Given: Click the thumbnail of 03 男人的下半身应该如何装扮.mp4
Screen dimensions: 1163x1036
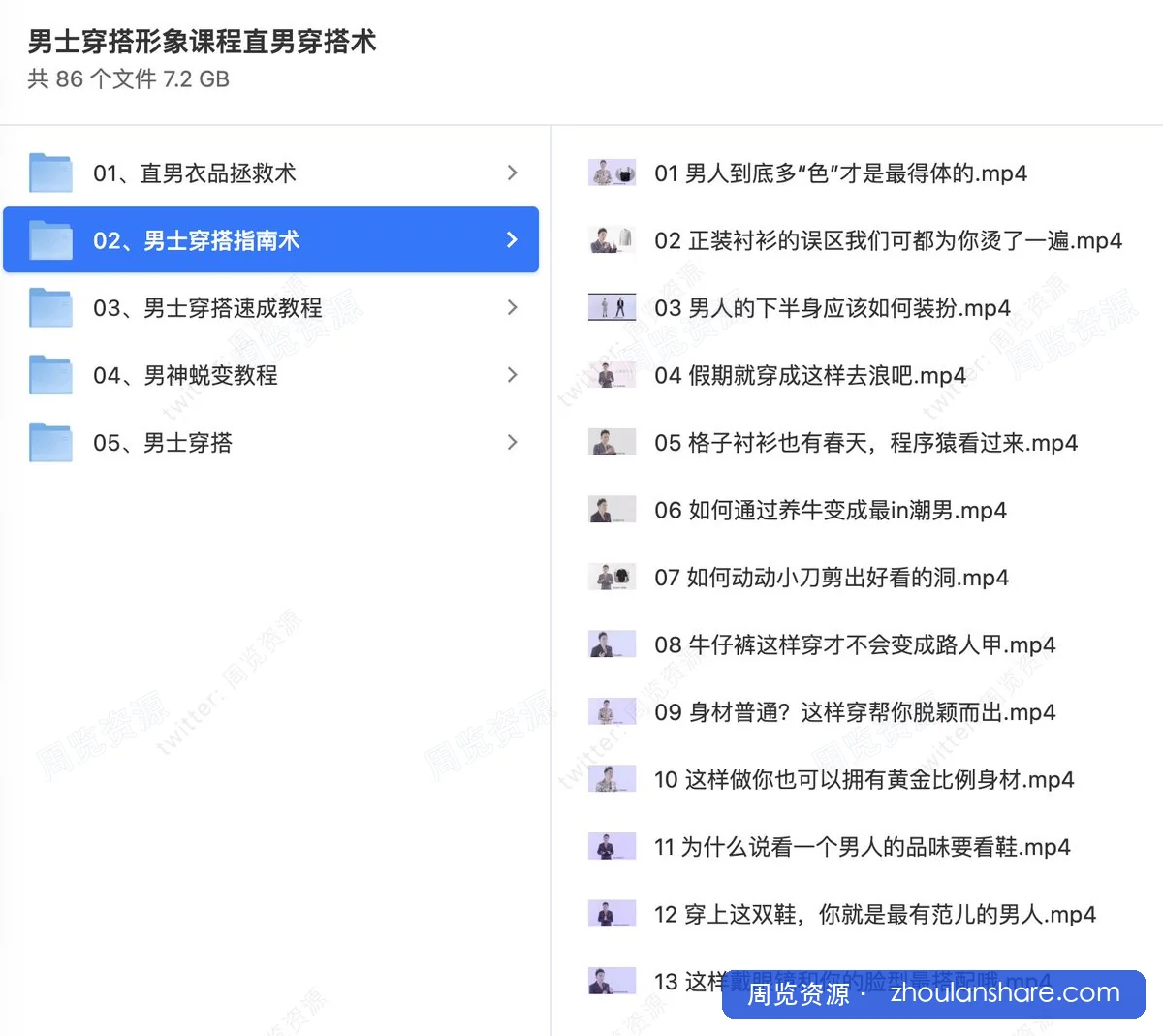Looking at the screenshot, I should tap(613, 308).
